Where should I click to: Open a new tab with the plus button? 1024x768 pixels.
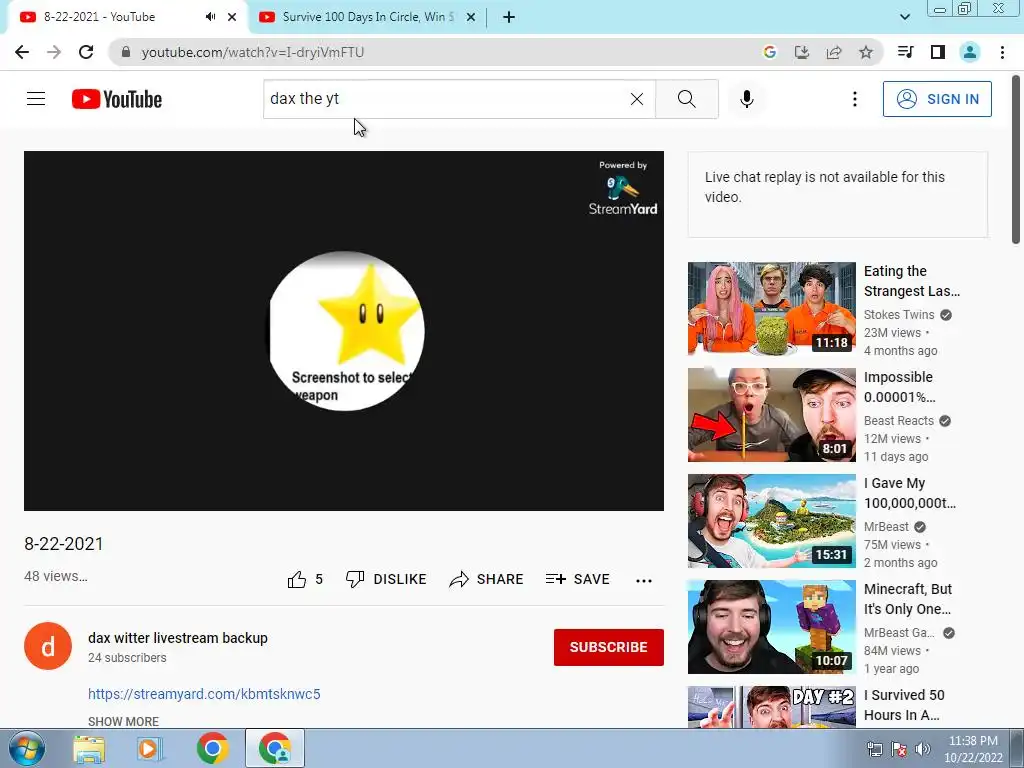coord(509,17)
